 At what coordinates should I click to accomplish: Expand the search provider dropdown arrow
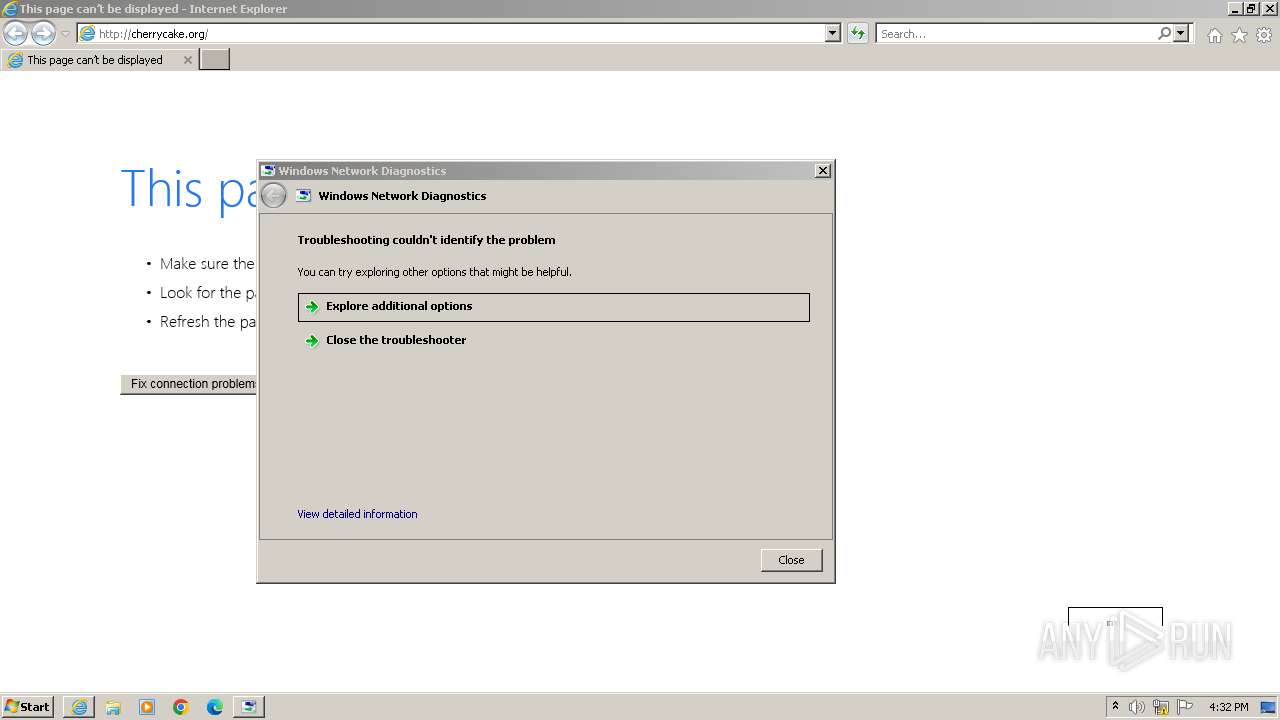coord(1181,34)
